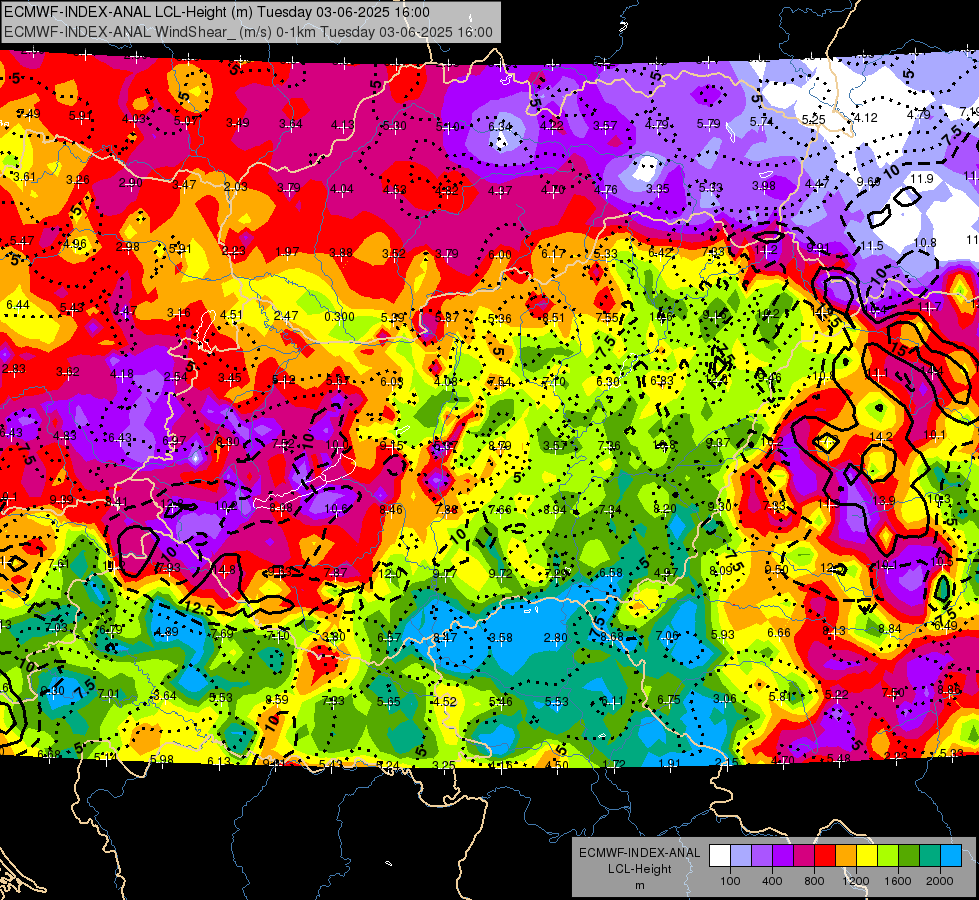
Task: Click the wind shear value 6.75
Action: pyautogui.click(x=668, y=700)
